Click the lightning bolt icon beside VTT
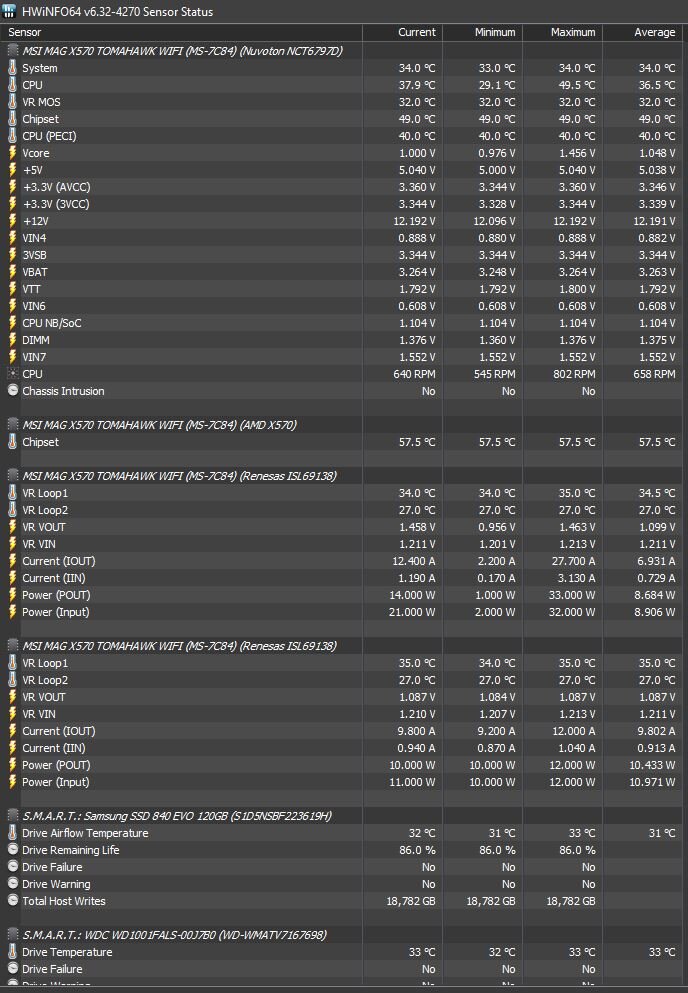 [x=12, y=289]
